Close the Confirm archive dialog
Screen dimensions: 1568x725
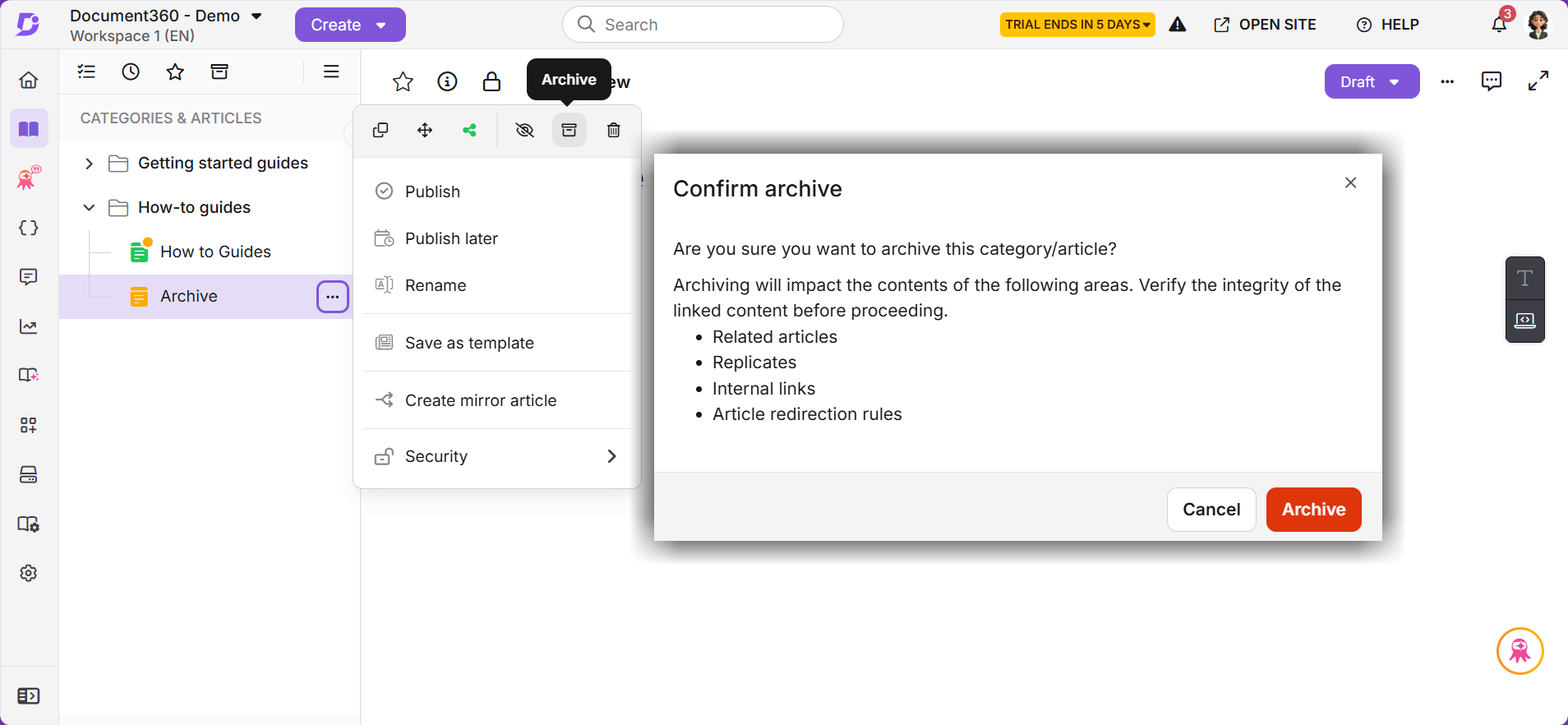tap(1350, 182)
